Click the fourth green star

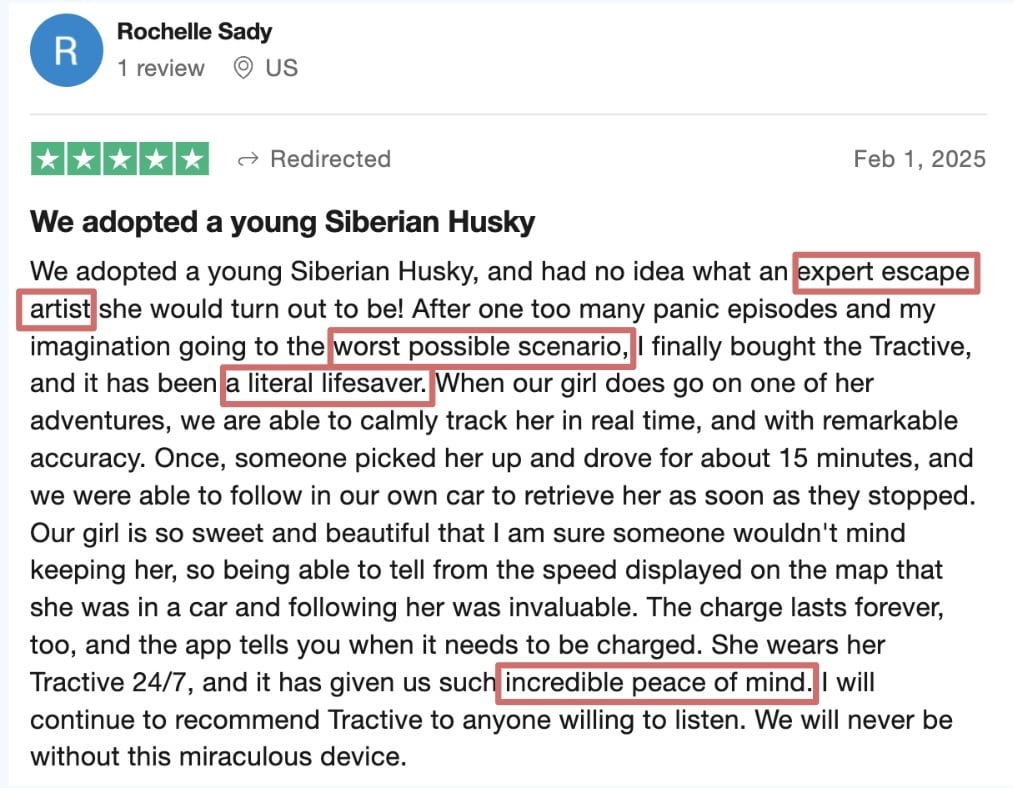(156, 159)
